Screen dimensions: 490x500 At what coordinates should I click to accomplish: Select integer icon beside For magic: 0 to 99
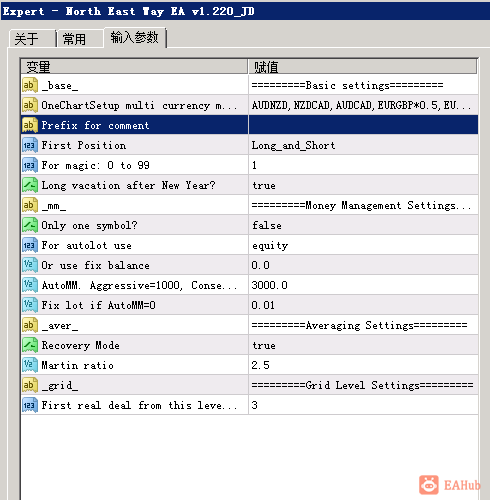(30, 165)
